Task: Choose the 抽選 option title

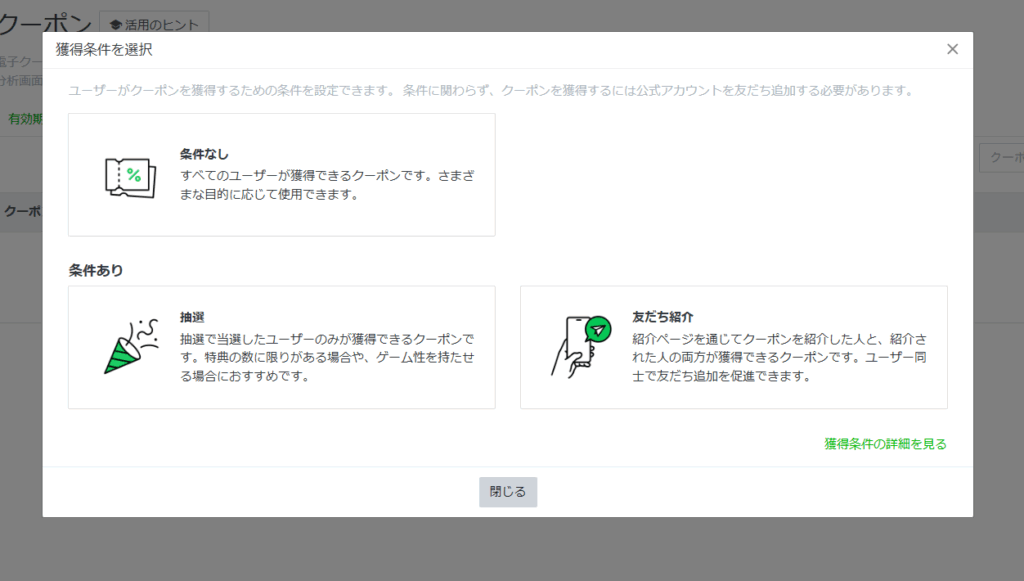Action: coord(192,316)
